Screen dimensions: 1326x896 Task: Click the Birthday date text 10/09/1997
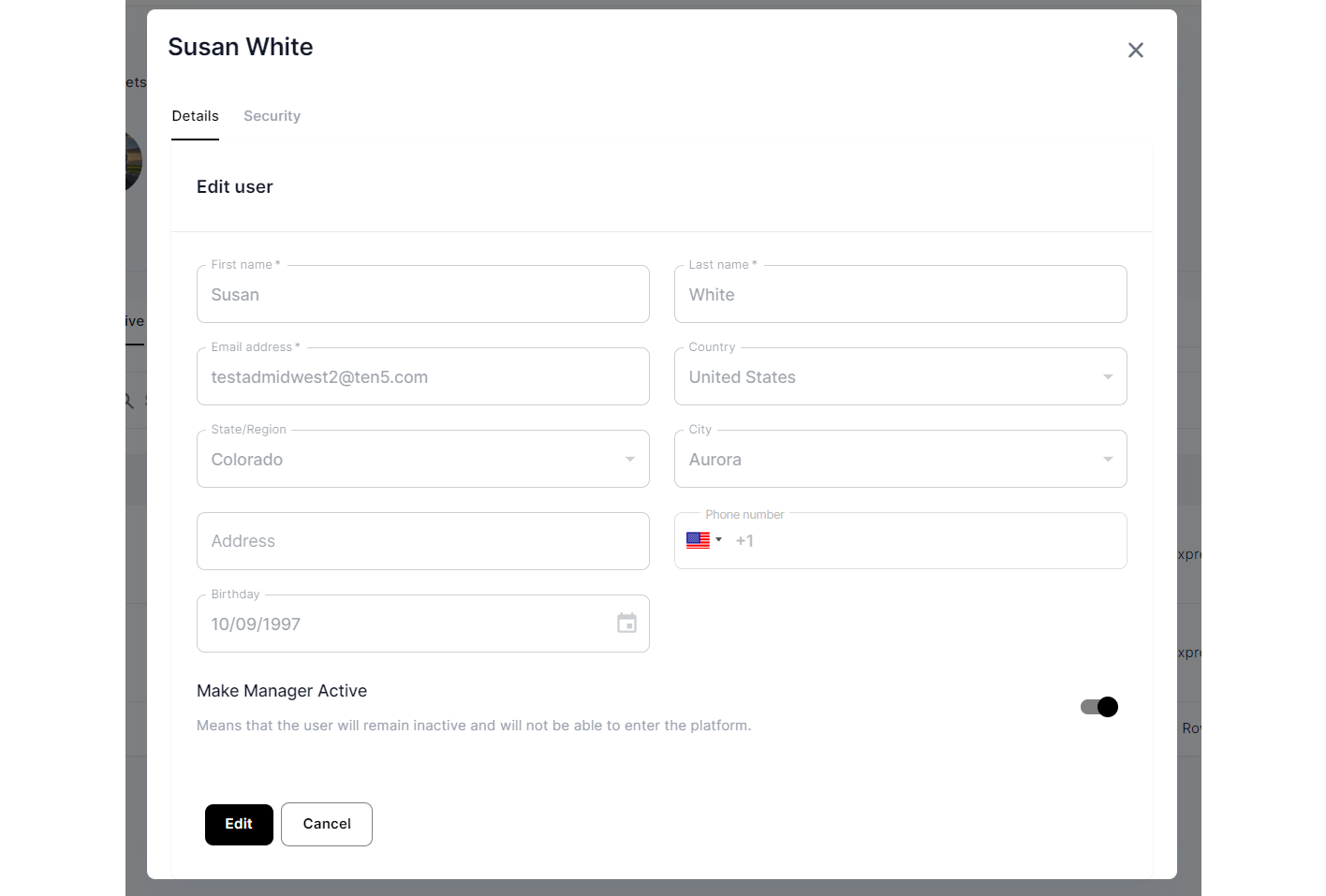(256, 624)
